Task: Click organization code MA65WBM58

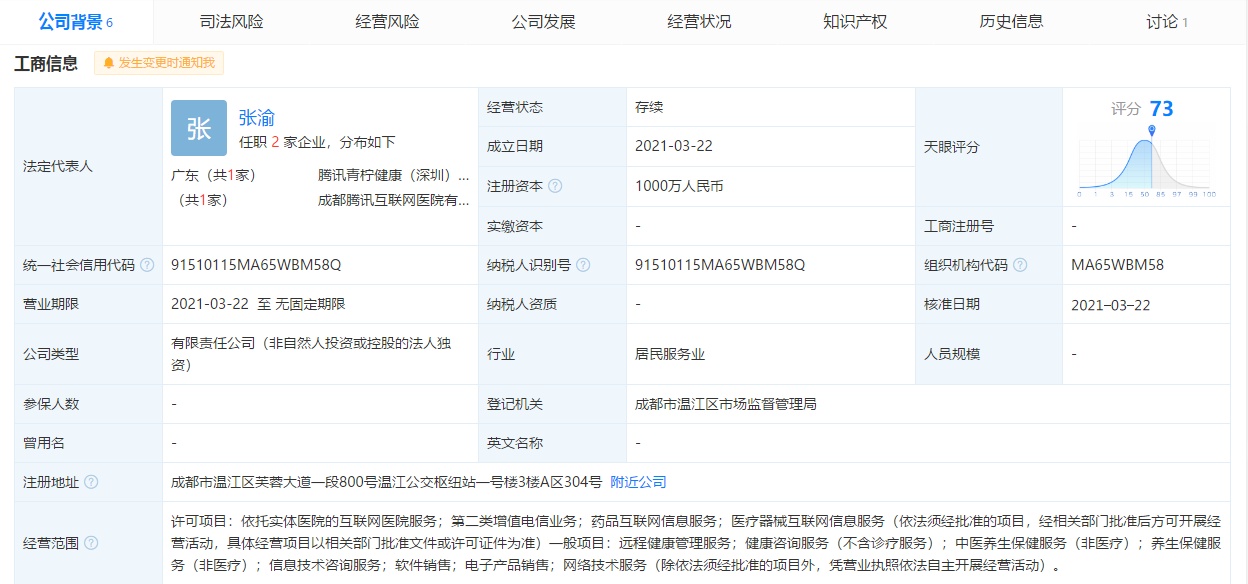Action: (x=1117, y=265)
